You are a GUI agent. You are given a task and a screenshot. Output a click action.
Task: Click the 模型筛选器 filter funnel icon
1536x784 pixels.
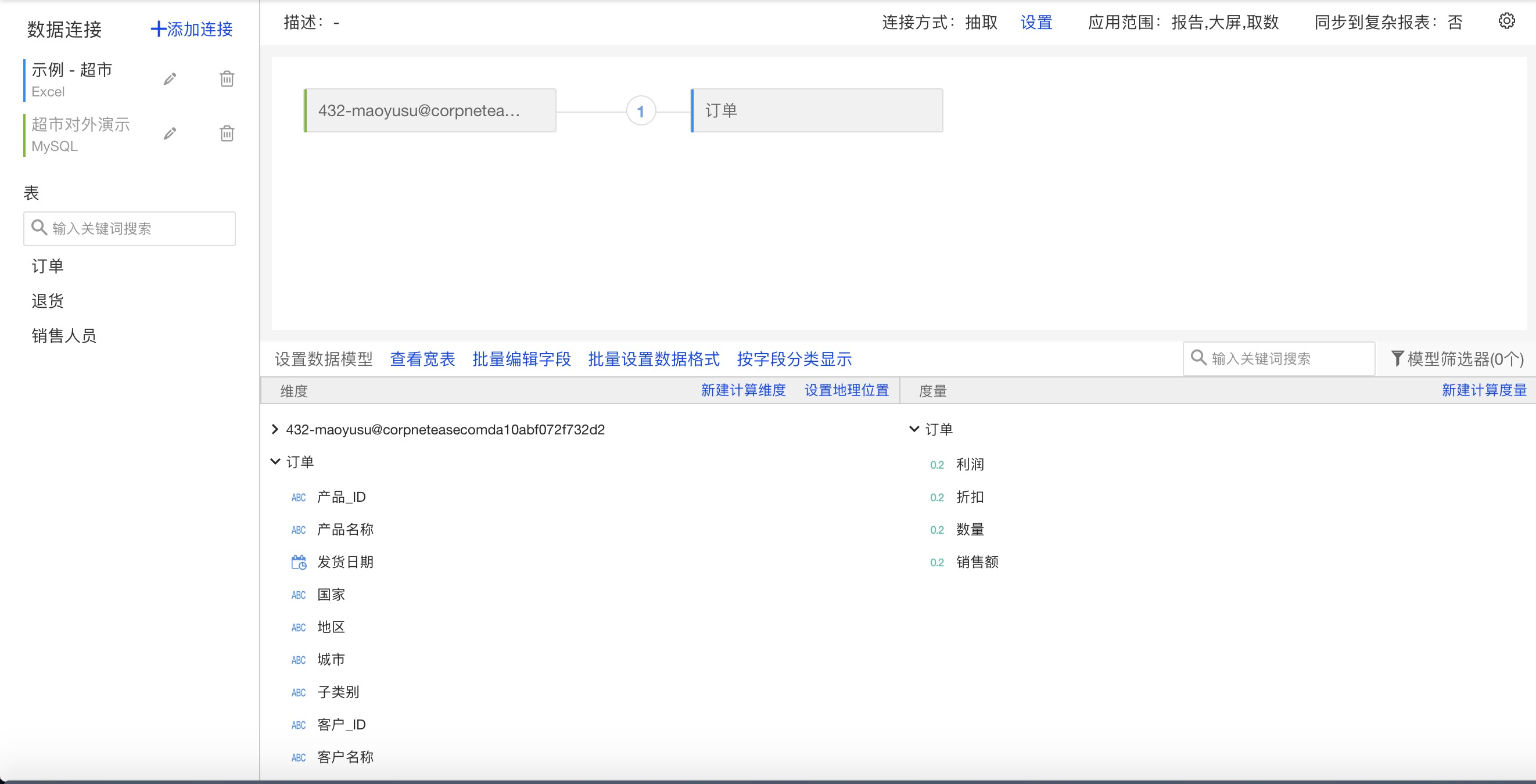coord(1397,358)
